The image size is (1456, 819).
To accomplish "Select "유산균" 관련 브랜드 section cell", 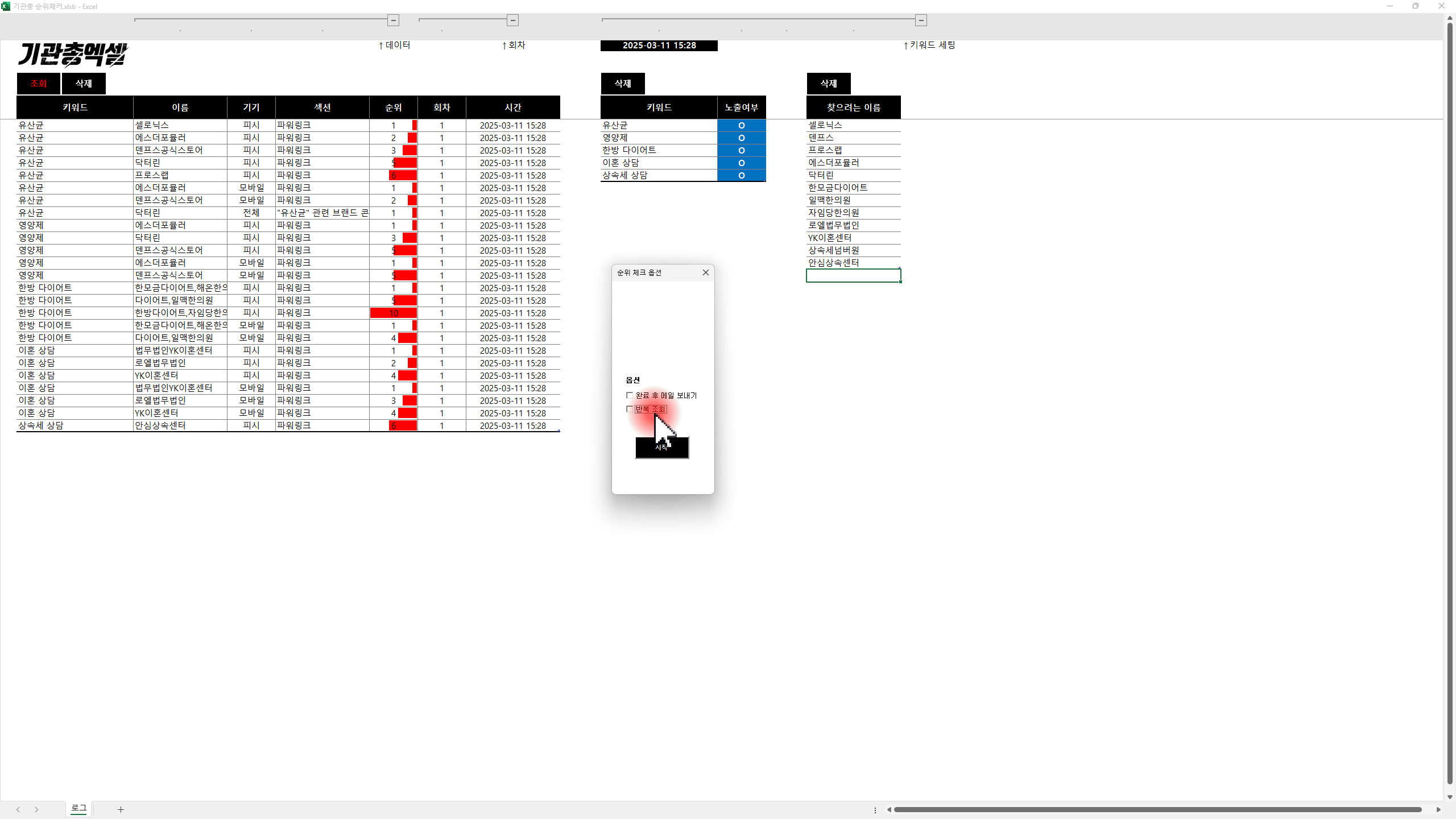I will point(322,213).
